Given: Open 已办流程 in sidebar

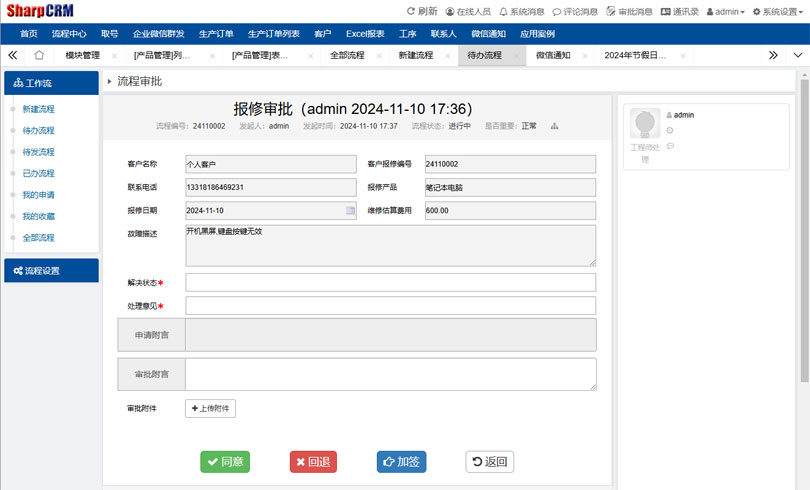Looking at the screenshot, I should (x=38, y=173).
